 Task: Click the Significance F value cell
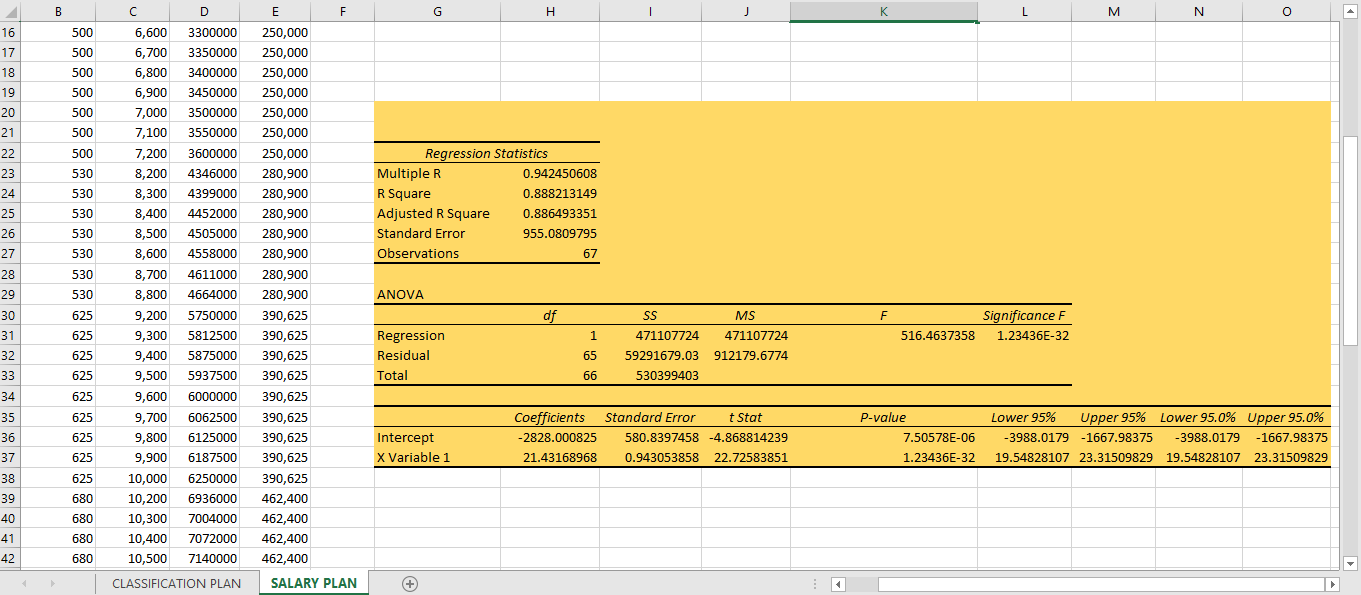[x=1024, y=335]
